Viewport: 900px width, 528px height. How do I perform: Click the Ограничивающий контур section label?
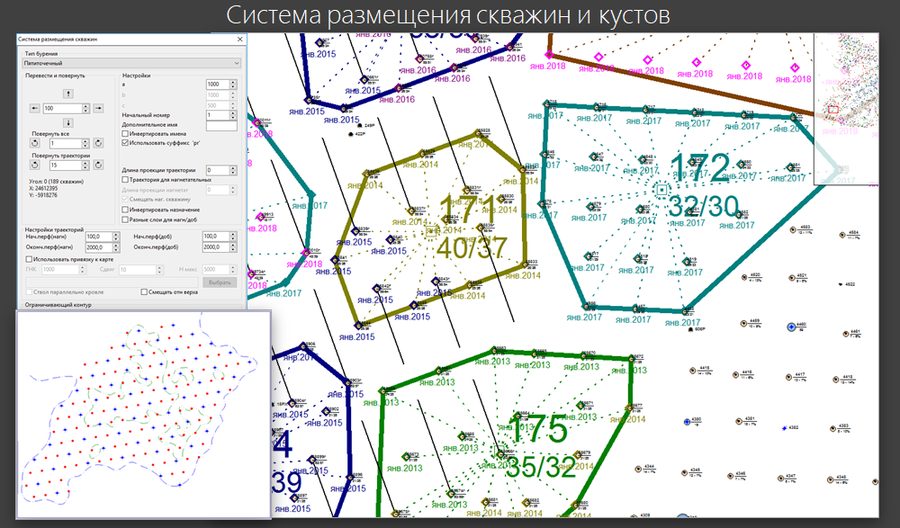click(x=58, y=305)
